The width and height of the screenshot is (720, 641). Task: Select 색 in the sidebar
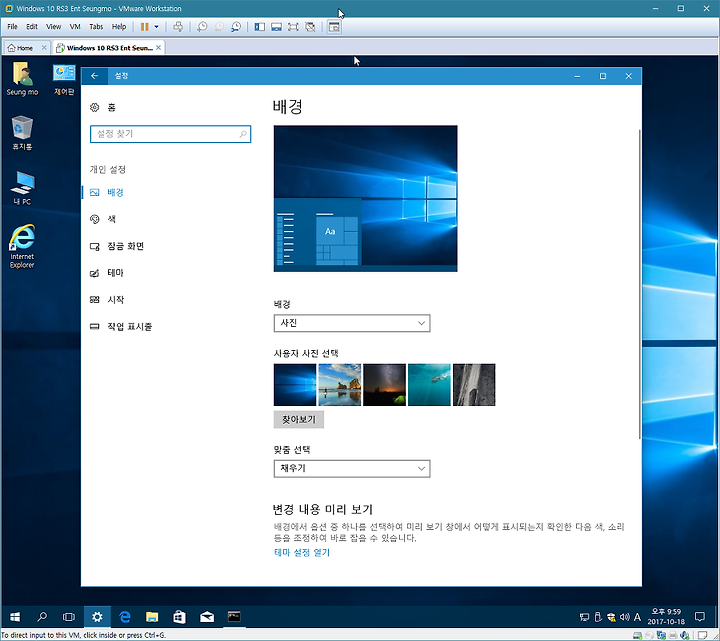(x=103, y=219)
